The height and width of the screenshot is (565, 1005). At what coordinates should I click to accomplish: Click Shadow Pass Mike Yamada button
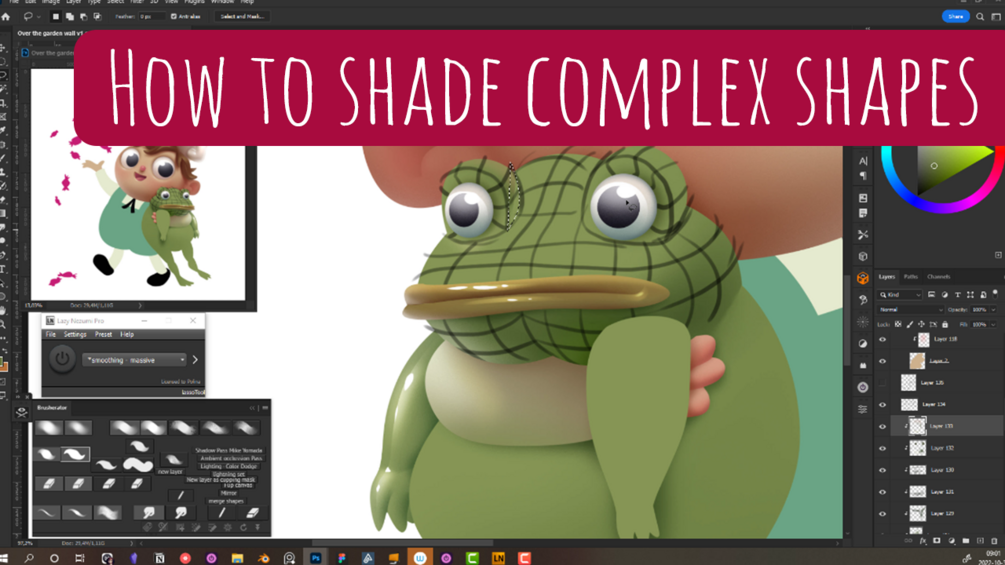(229, 450)
